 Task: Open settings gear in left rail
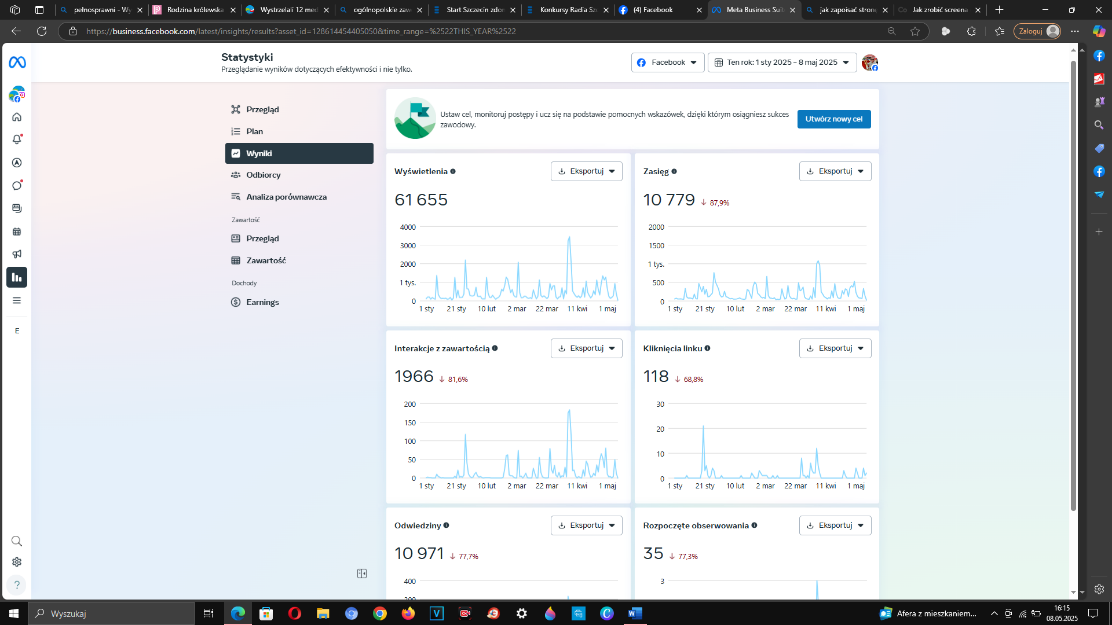point(17,562)
